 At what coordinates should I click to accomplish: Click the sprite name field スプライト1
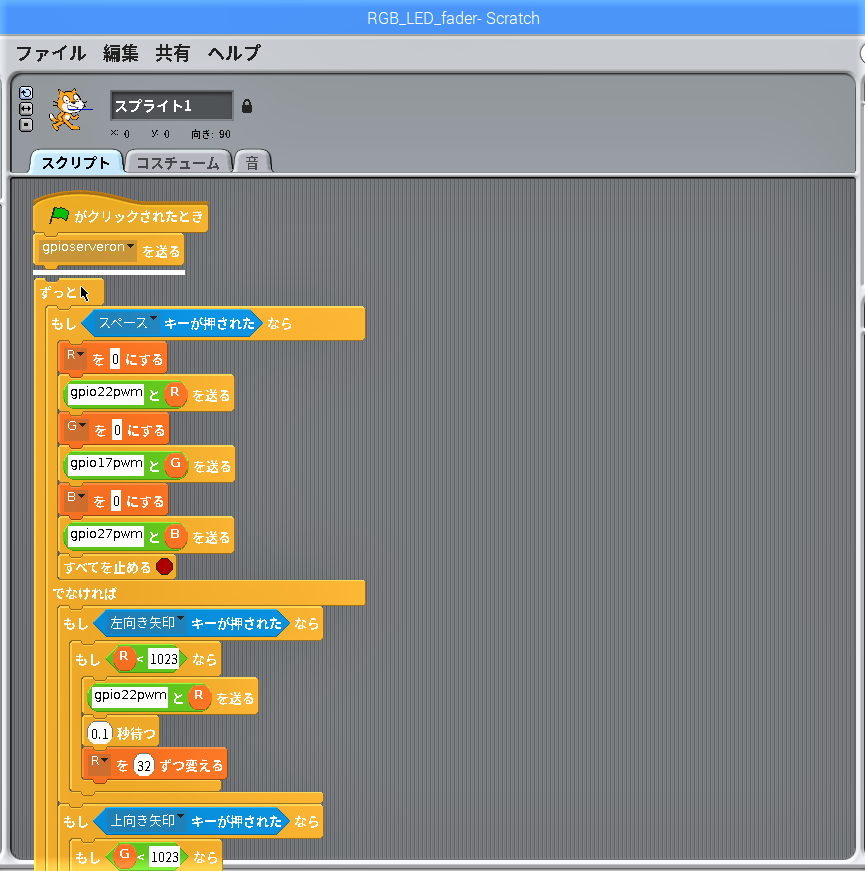coord(172,106)
